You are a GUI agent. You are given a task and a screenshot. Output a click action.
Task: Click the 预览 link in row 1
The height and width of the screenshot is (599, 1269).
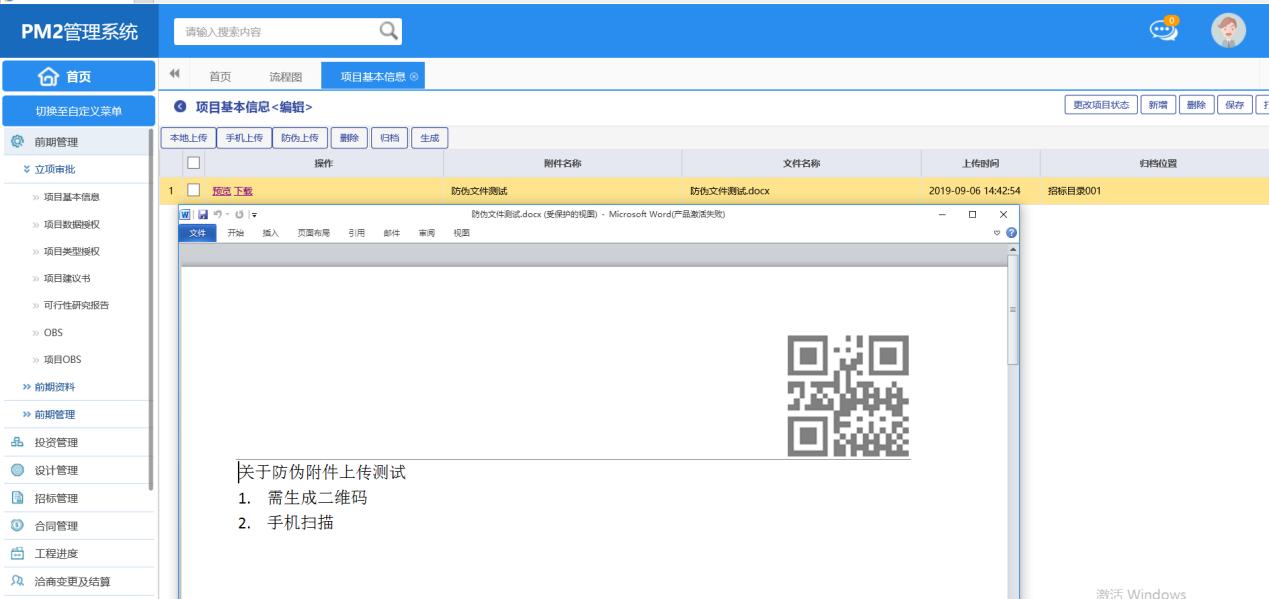221,190
